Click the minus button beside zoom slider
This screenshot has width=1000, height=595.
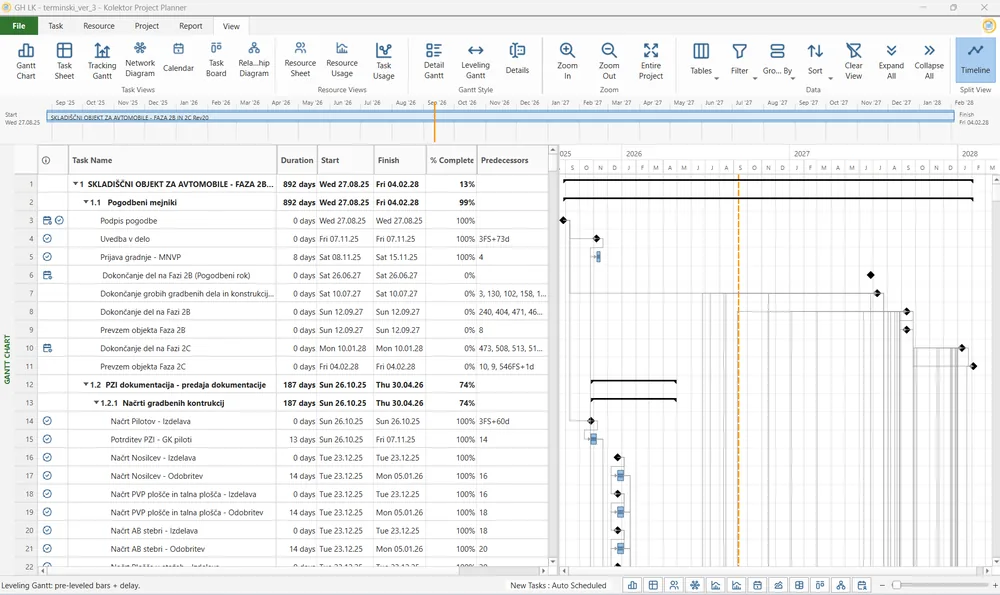click(x=883, y=585)
